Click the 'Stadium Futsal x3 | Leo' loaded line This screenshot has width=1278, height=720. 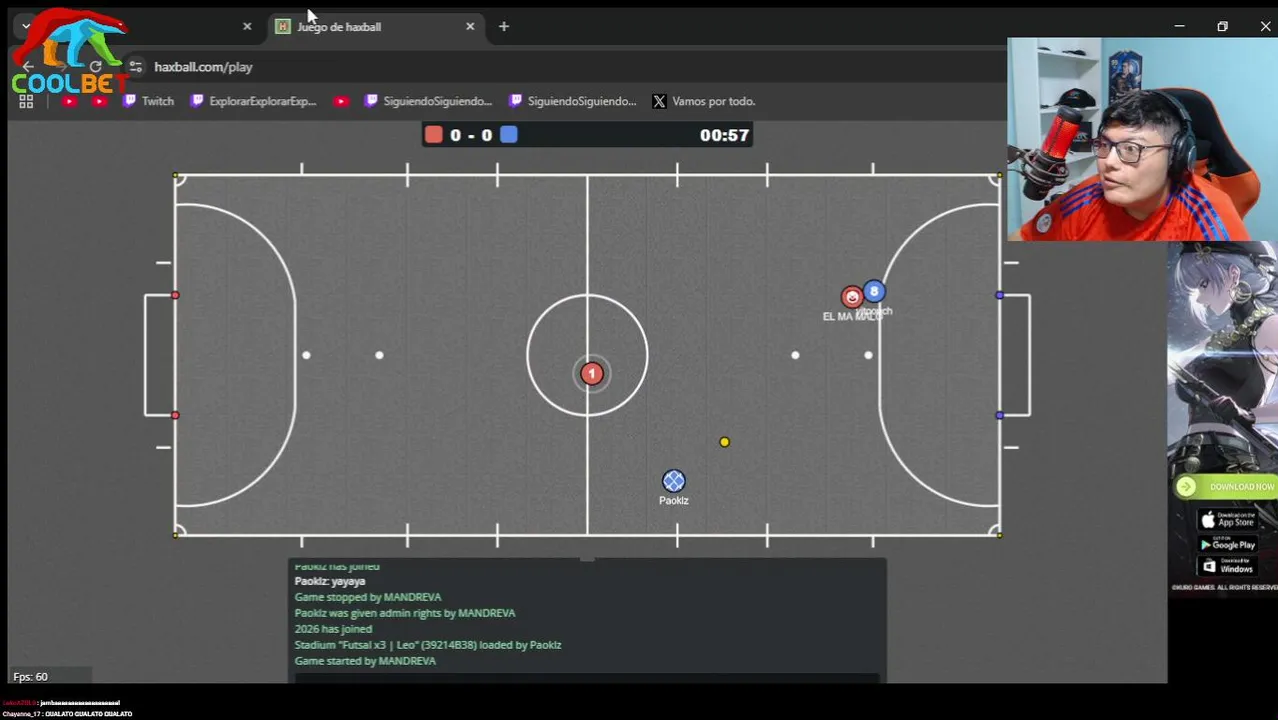click(428, 645)
